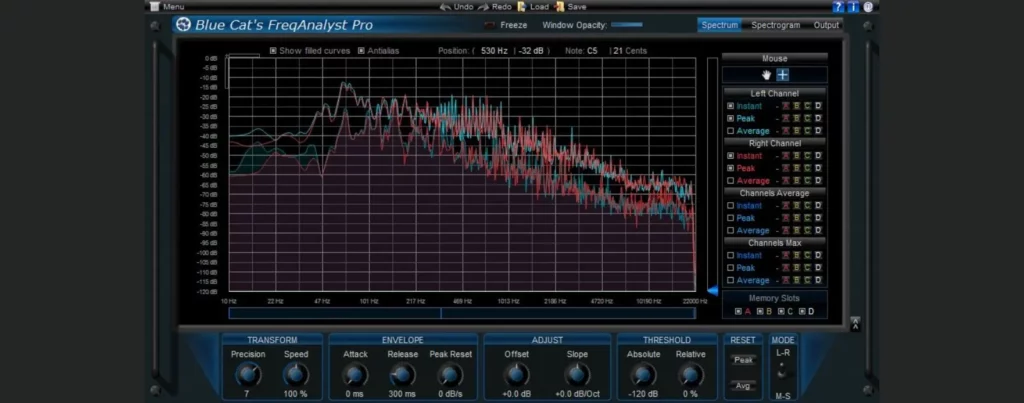Viewport: 1024px width, 403px height.
Task: Click the Load preset folder icon
Action: click(521, 7)
